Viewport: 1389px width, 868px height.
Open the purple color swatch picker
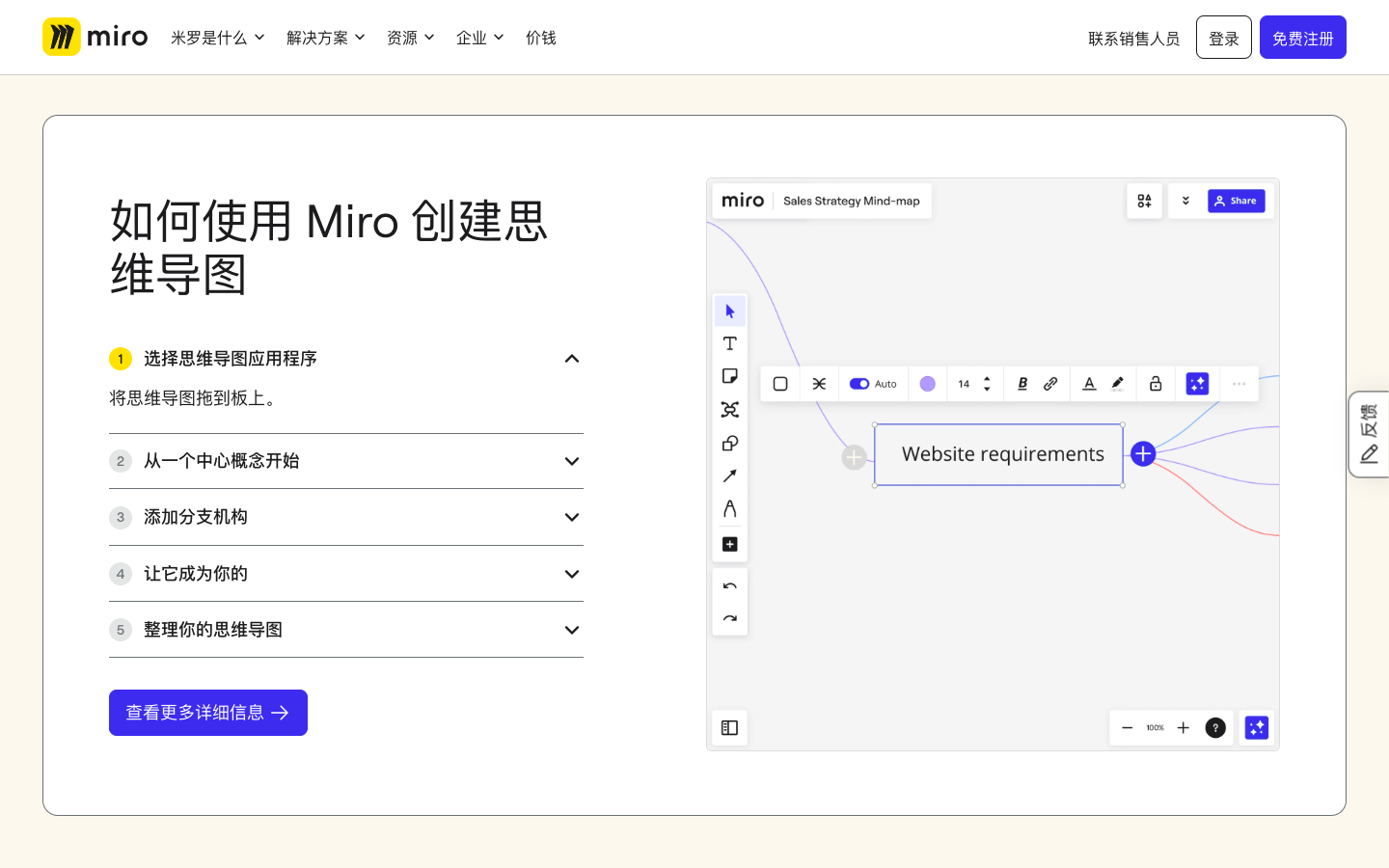pos(927,383)
